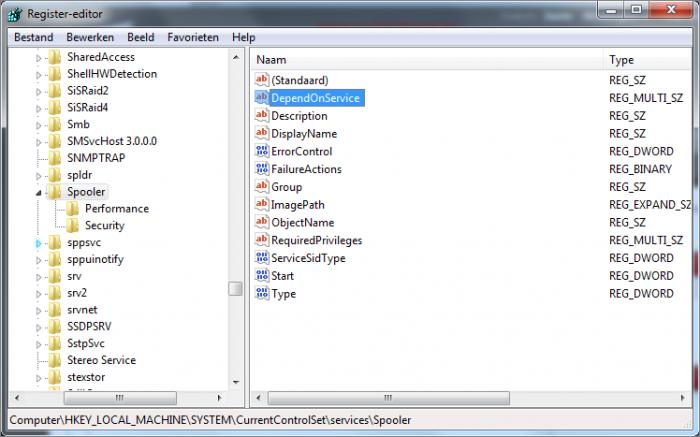Open the Bewerken menu
Image resolution: width=700 pixels, height=437 pixels.
pos(90,37)
